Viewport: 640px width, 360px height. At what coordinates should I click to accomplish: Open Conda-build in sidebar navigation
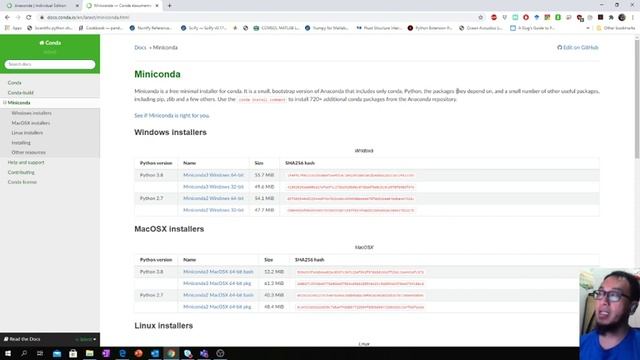click(x=20, y=93)
